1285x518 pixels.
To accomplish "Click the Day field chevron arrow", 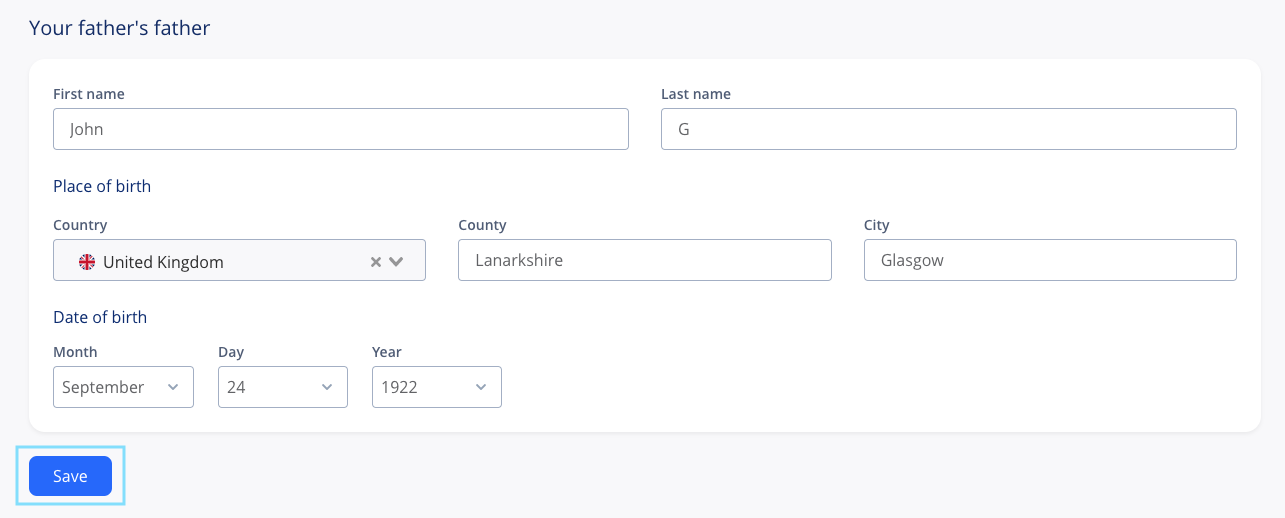I will coord(327,387).
